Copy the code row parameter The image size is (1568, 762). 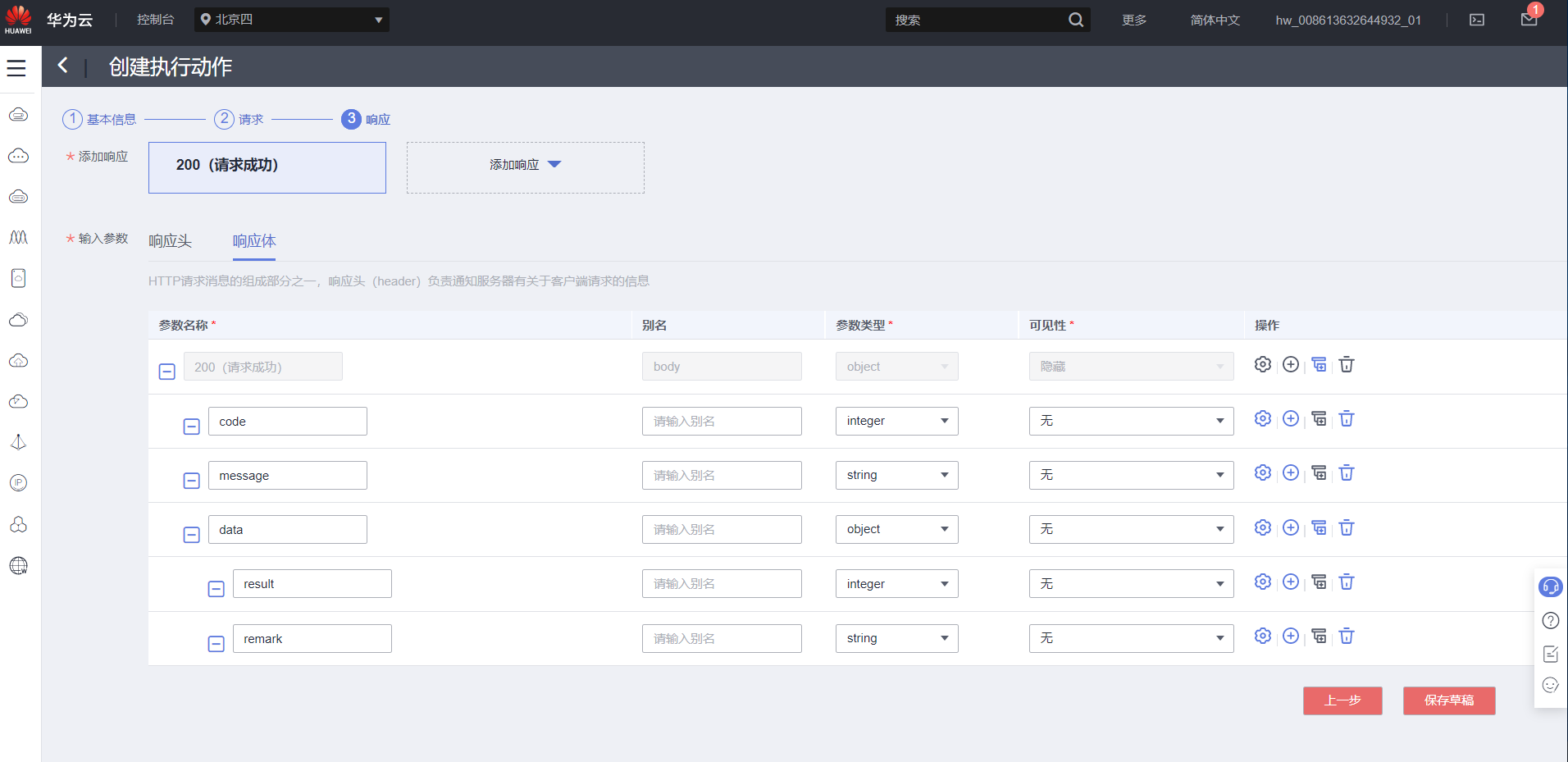[1319, 419]
